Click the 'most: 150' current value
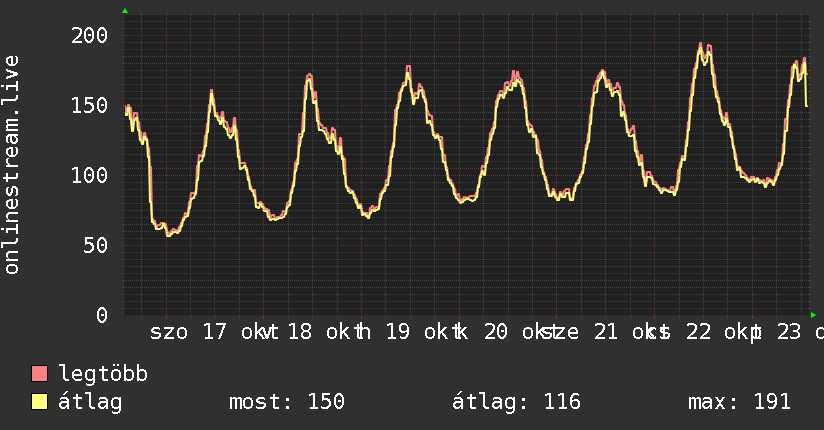 point(287,402)
